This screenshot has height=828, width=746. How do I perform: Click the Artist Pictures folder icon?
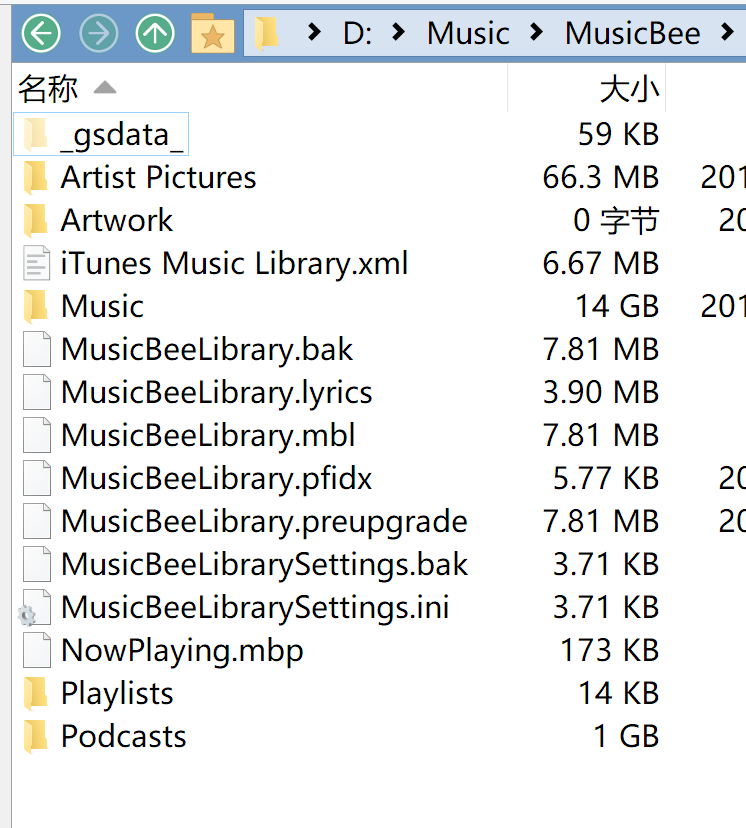coord(36,178)
